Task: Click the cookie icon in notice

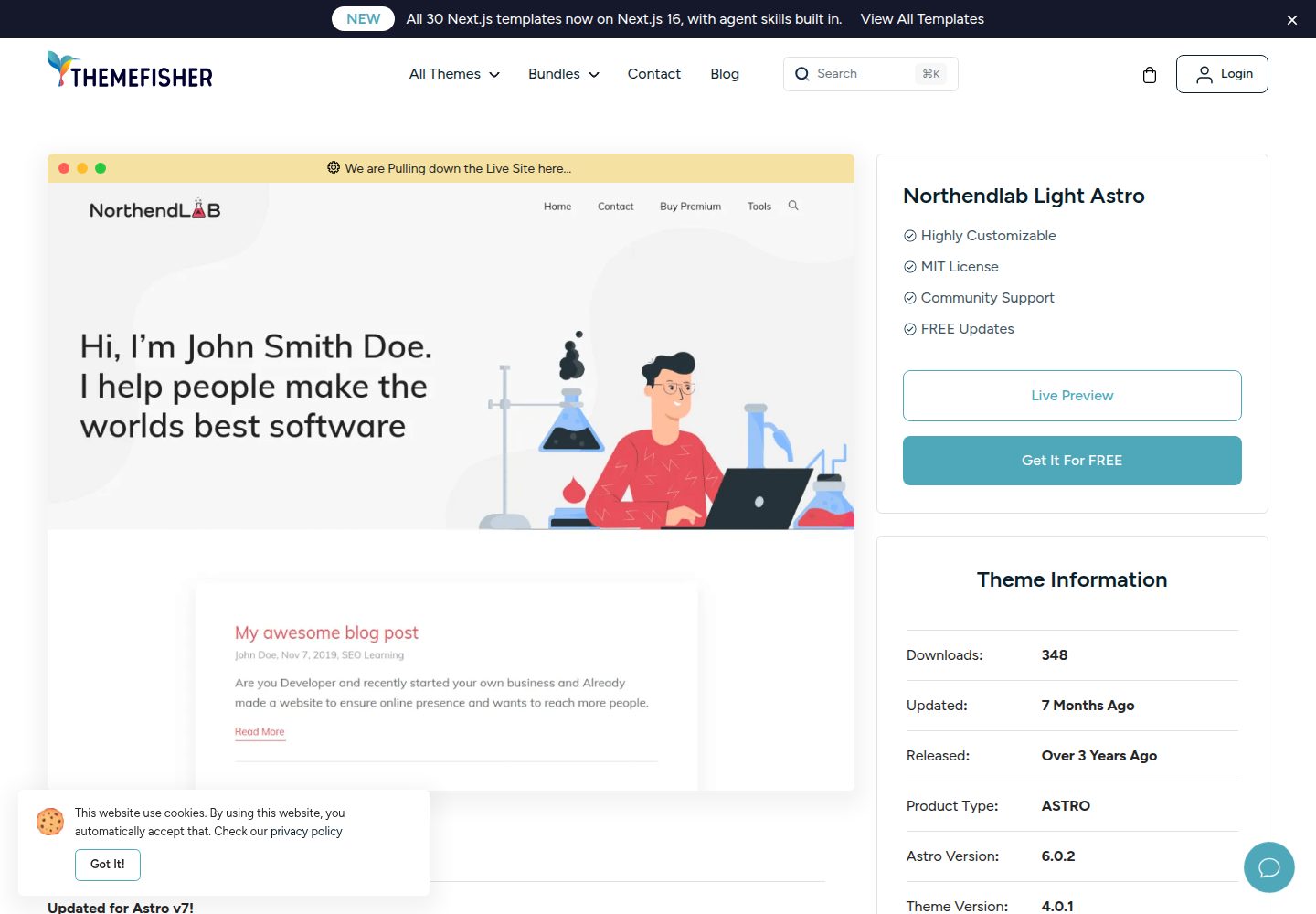Action: pos(50,822)
